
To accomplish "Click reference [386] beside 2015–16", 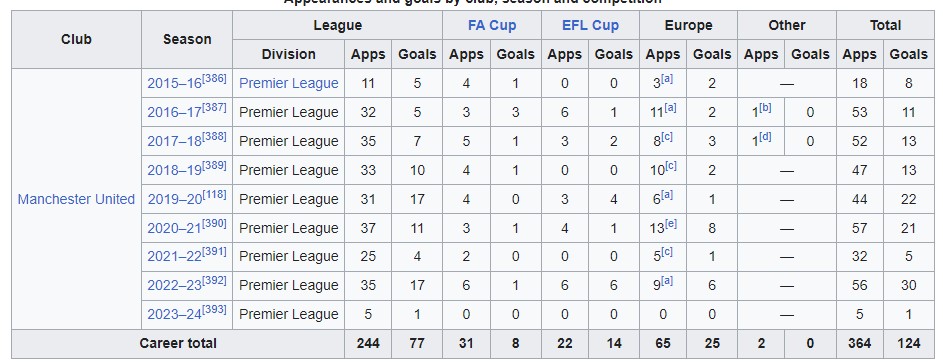I will [x=214, y=79].
